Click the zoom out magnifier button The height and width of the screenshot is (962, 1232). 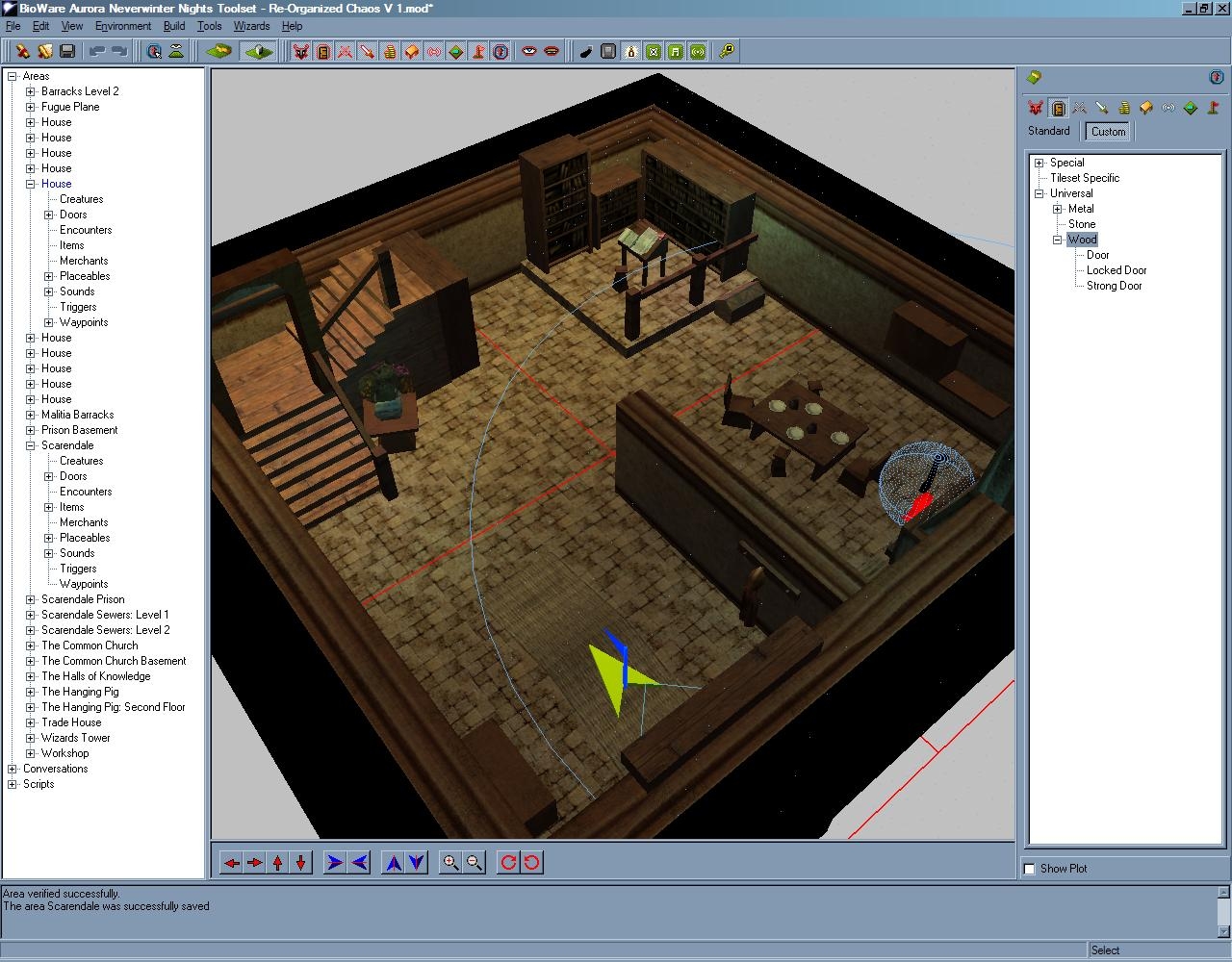click(475, 863)
